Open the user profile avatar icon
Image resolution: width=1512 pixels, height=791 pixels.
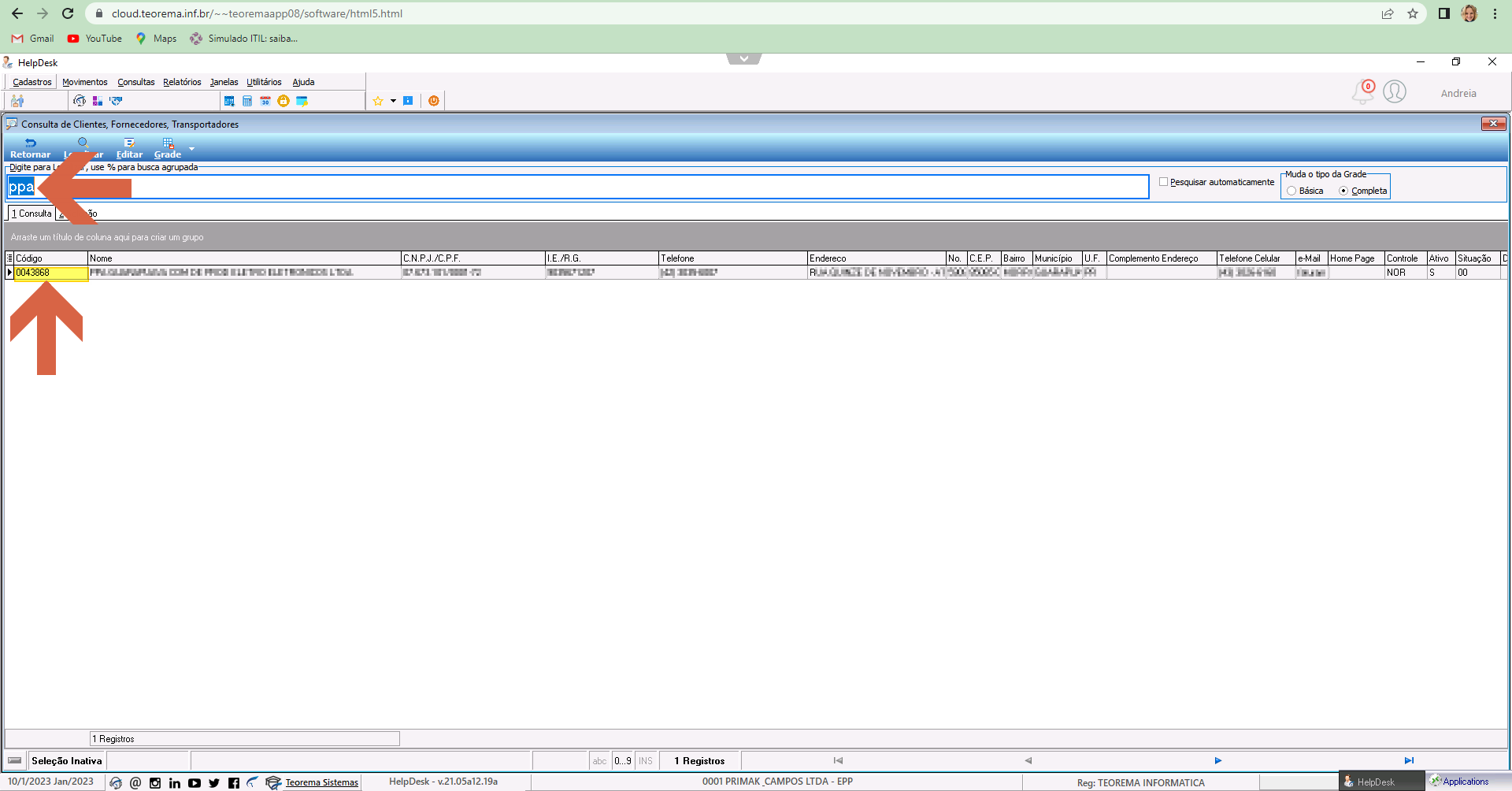(1395, 92)
